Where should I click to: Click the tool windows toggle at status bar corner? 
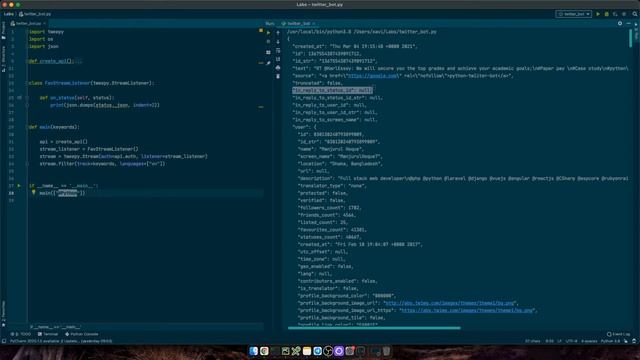tap(4, 341)
